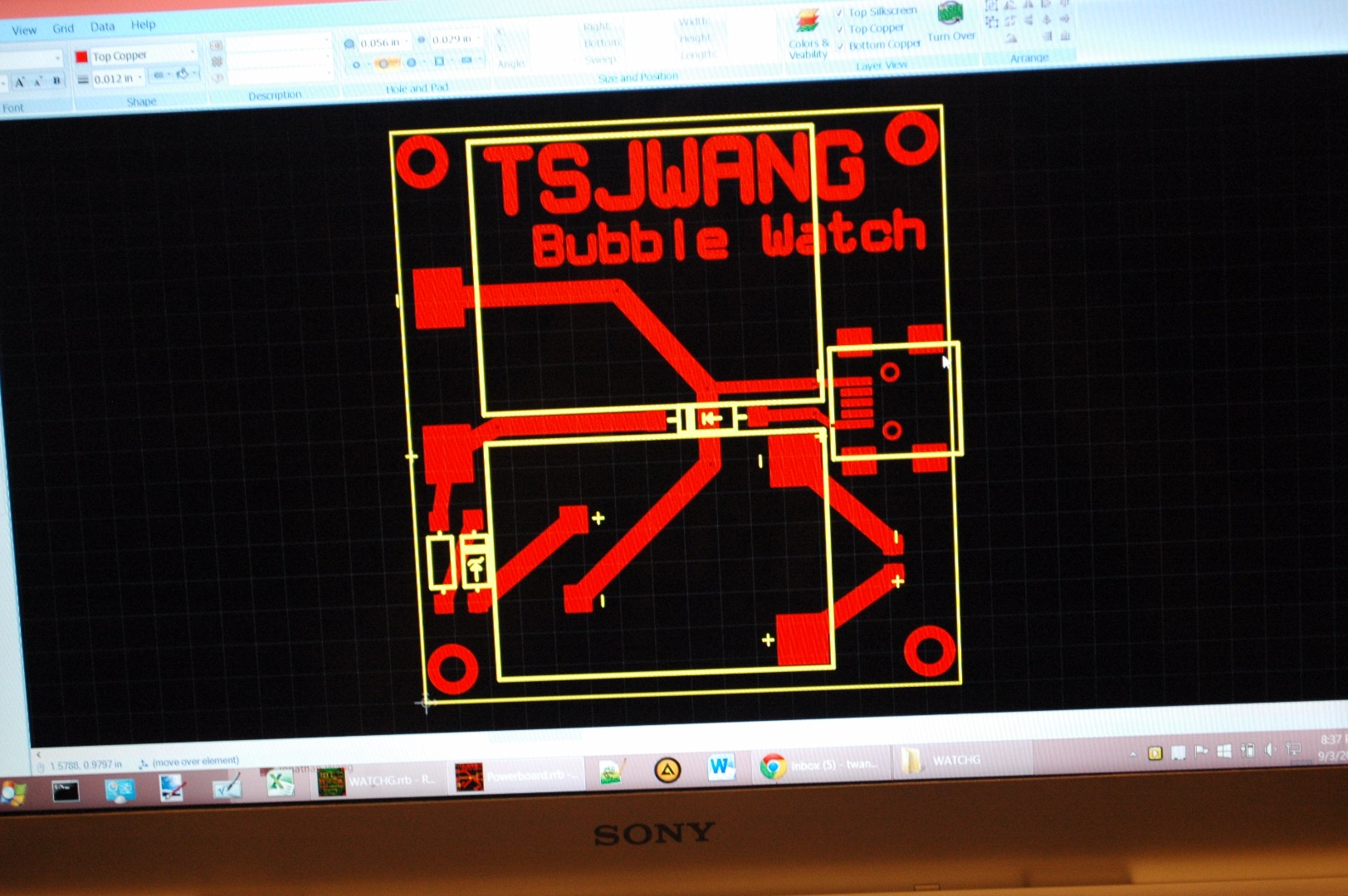Click the increase font size button

pyautogui.click(x=20, y=82)
